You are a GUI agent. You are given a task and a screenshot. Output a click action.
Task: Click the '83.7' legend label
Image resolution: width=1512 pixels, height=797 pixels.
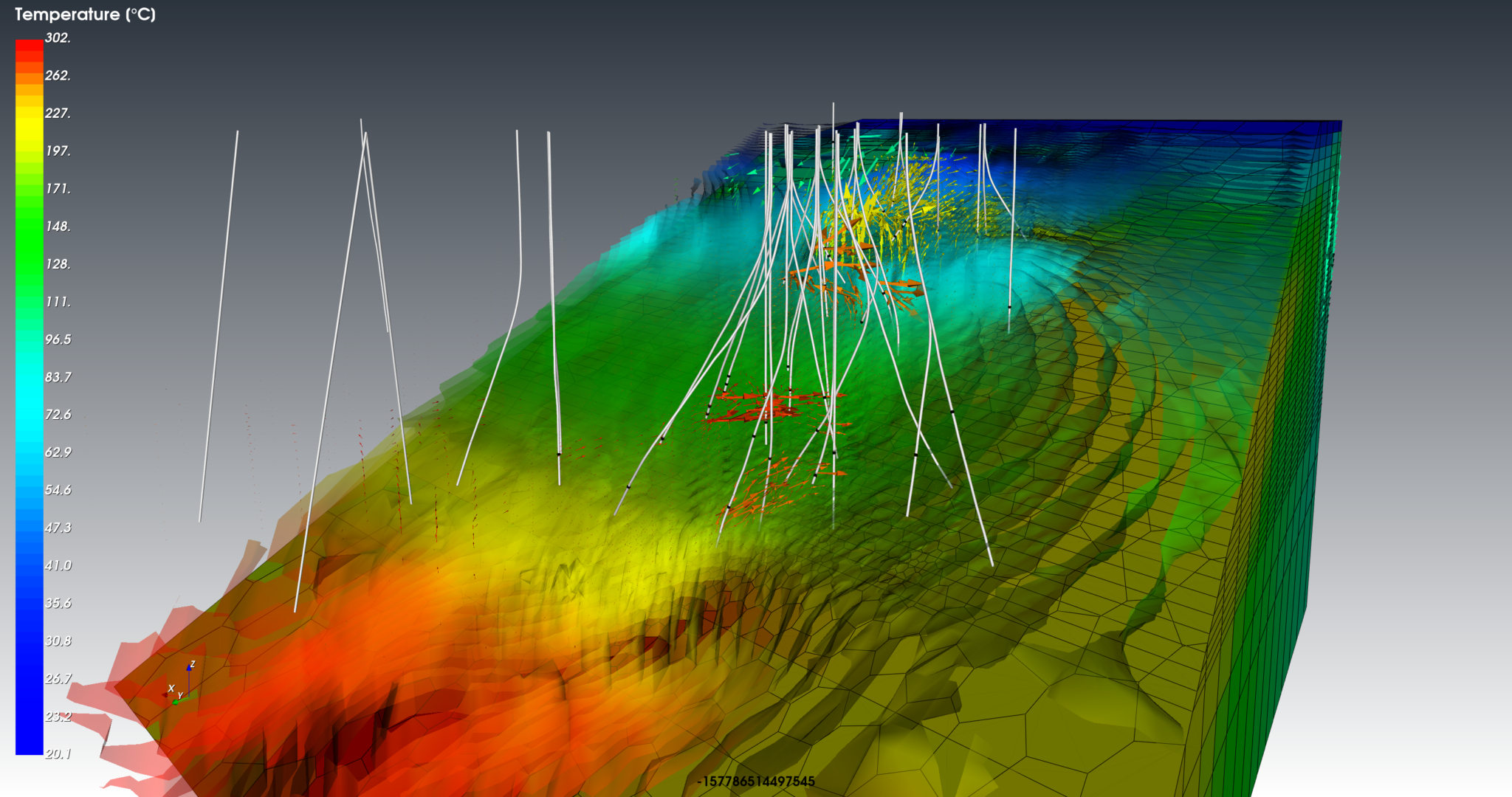tap(58, 376)
